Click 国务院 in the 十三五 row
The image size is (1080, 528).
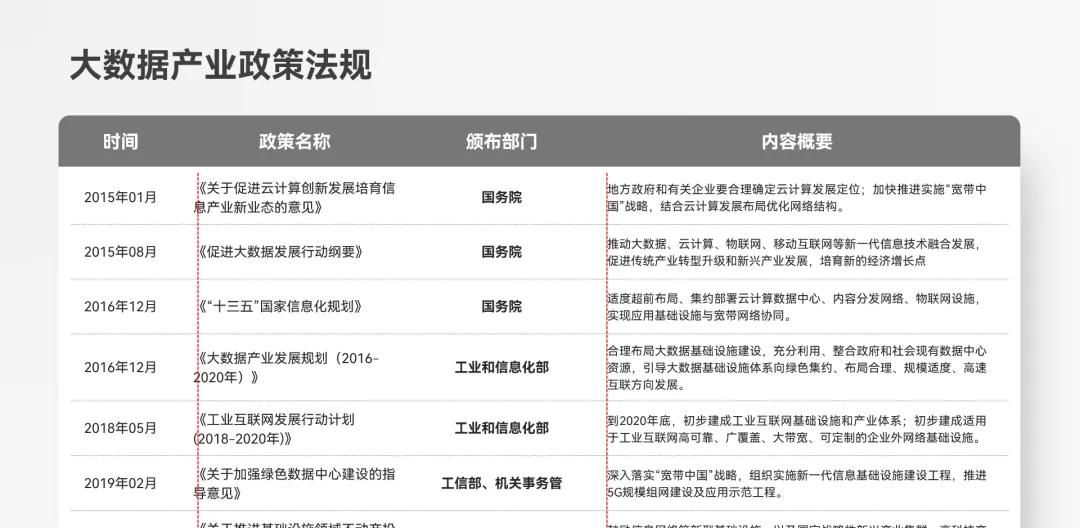click(501, 307)
